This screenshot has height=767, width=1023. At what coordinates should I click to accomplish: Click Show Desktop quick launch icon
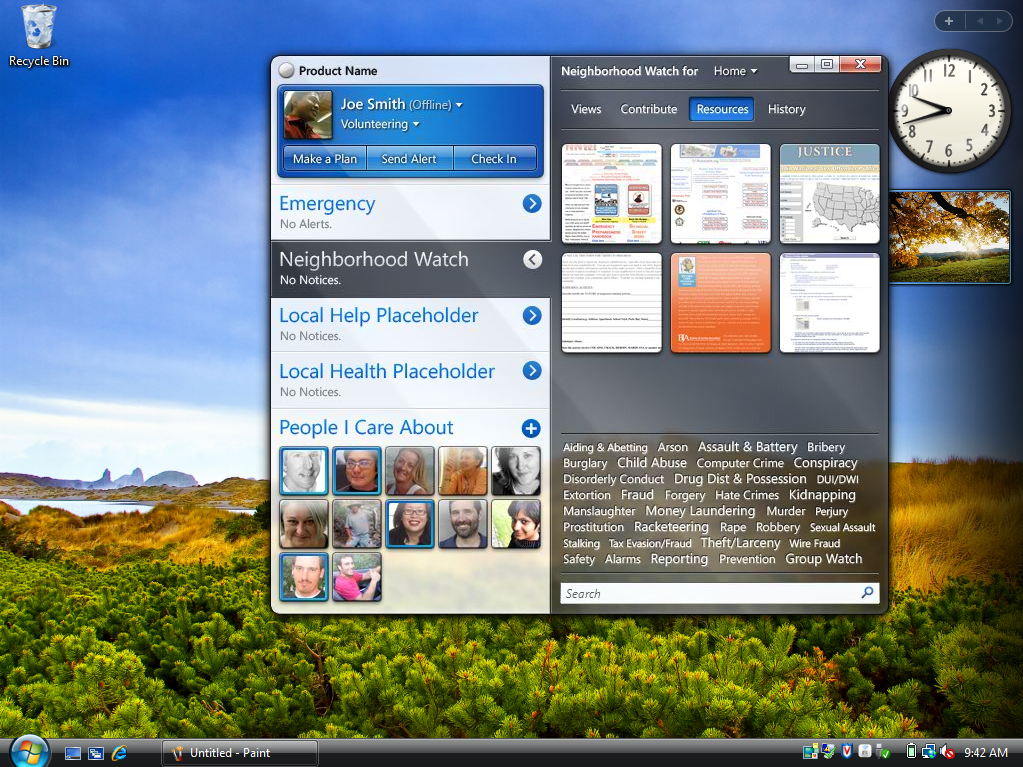(73, 753)
